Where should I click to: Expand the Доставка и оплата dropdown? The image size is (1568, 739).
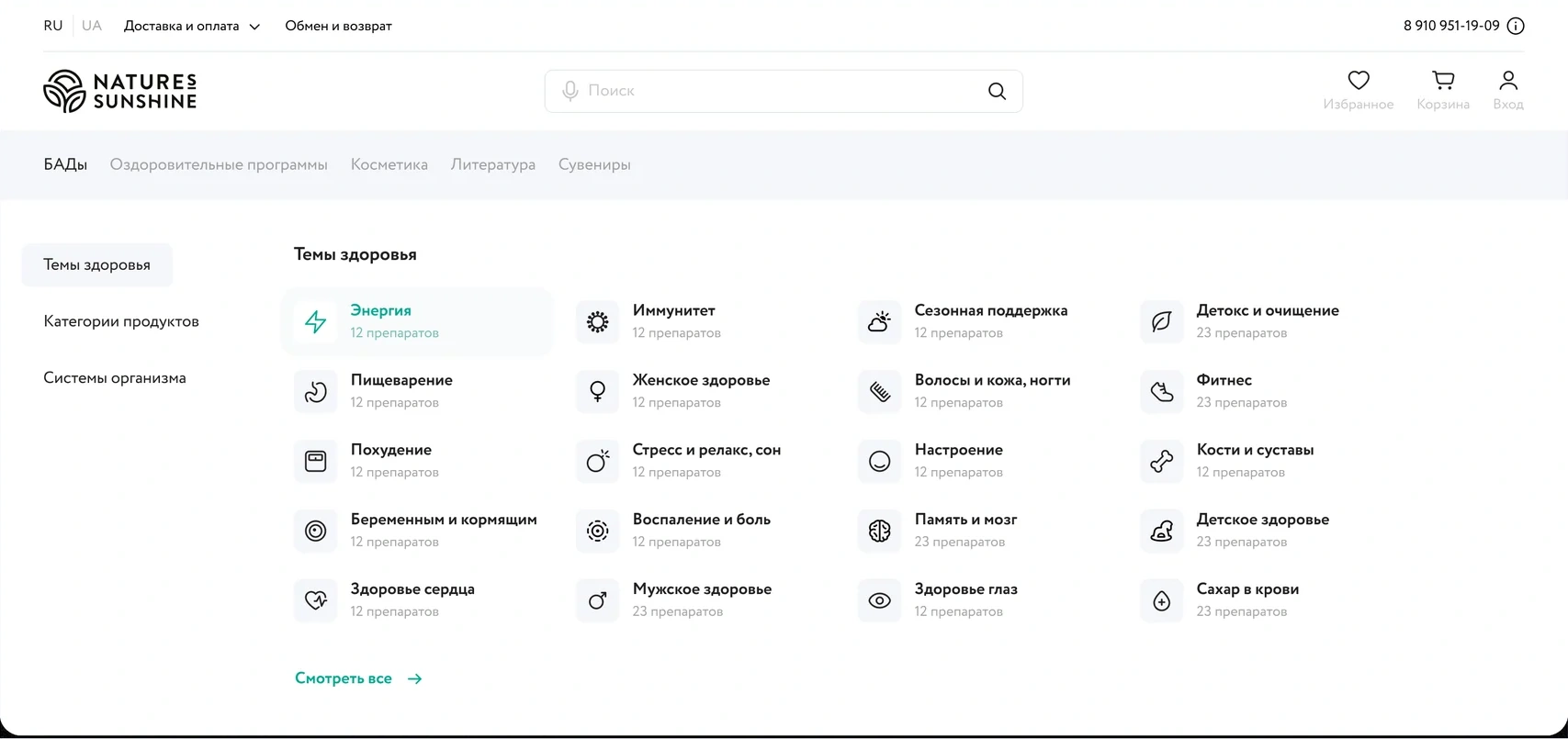[x=192, y=26]
